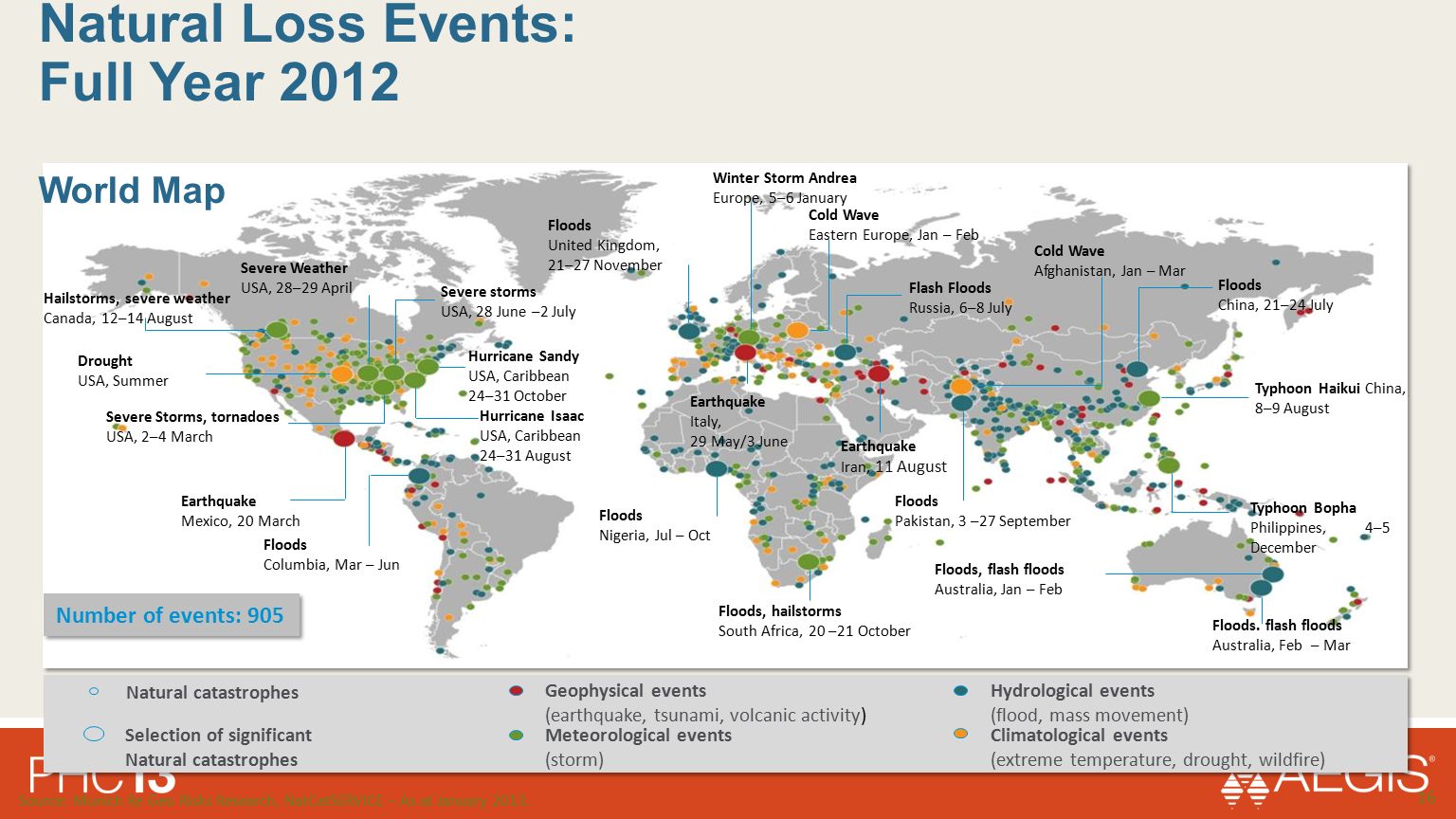This screenshot has height=819, width=1456.
Task: Select the green South Africa hailstorms marker
Action: (809, 561)
